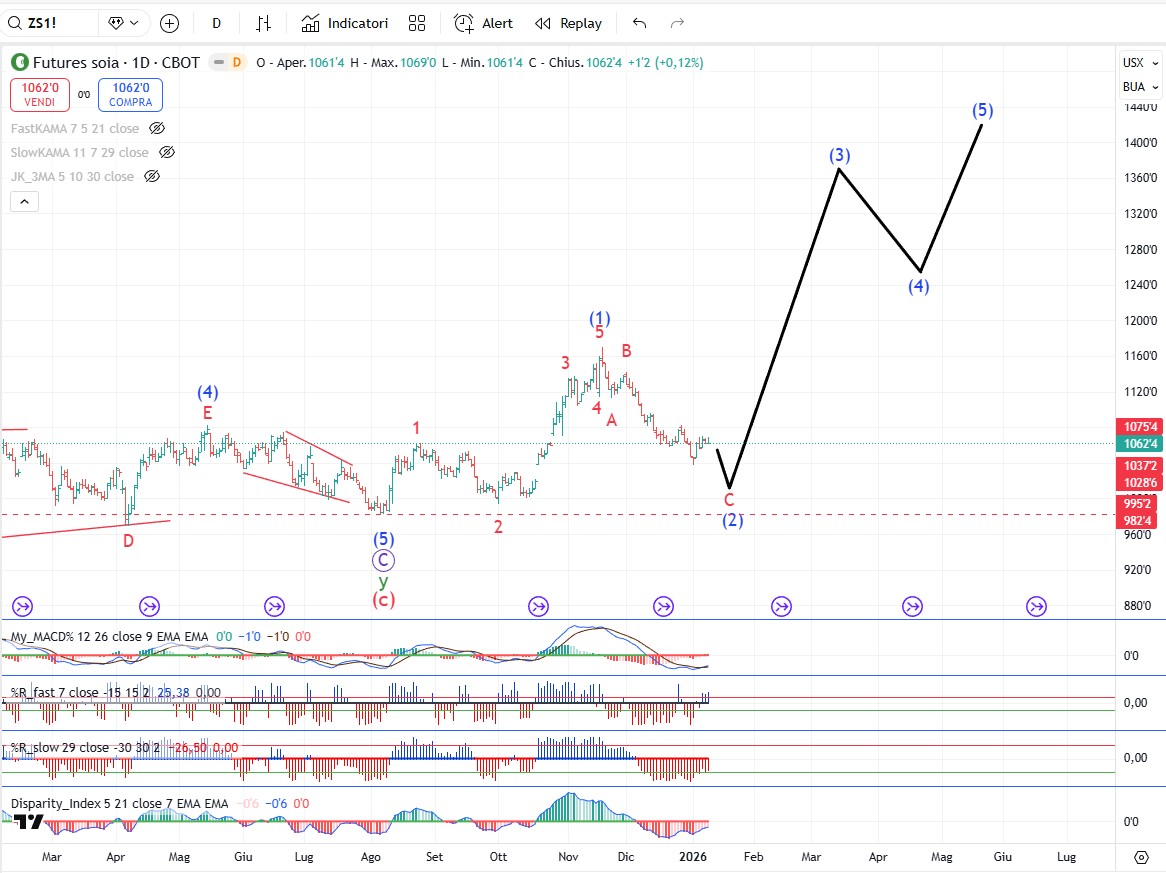Open the Indicatori panel
The width and height of the screenshot is (1166, 873).
tap(344, 23)
